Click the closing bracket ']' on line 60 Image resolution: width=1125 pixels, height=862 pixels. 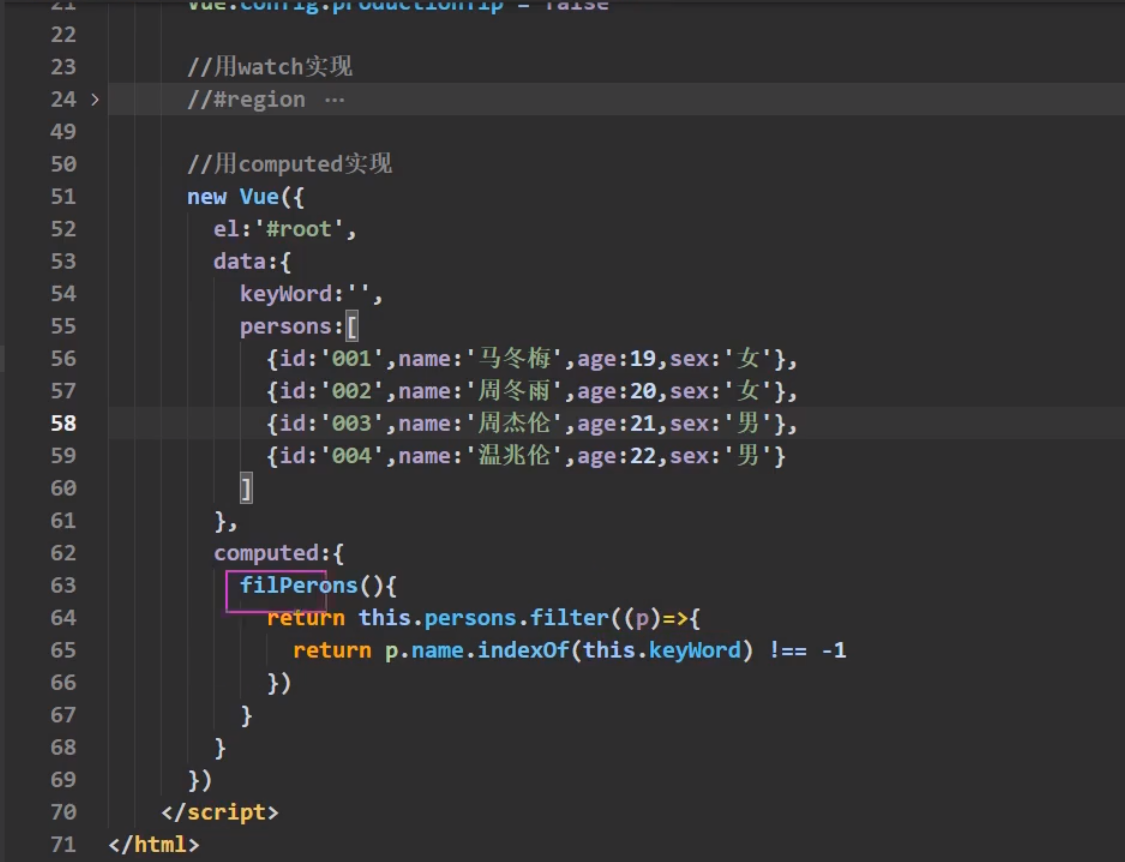pyautogui.click(x=246, y=489)
